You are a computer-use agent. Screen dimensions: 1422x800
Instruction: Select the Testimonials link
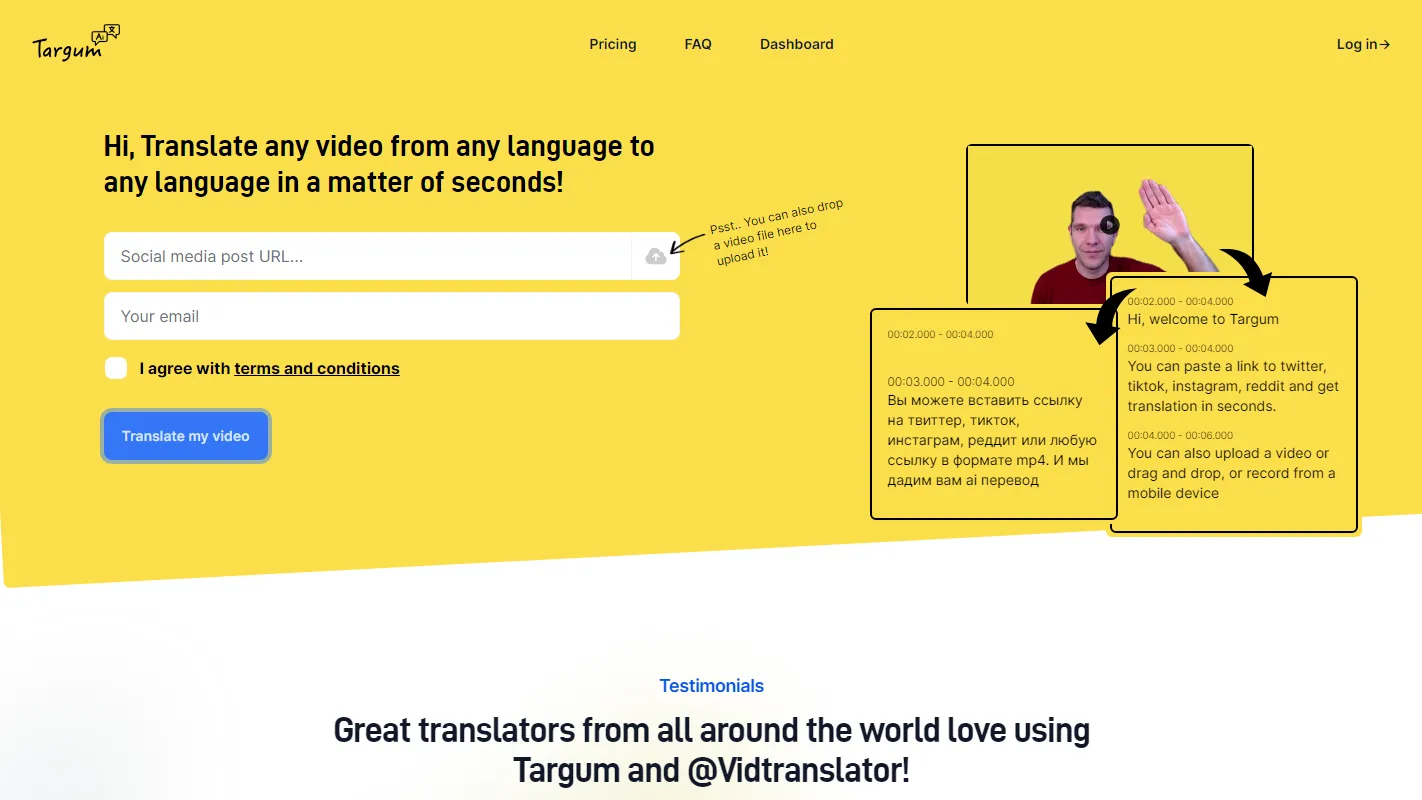point(711,686)
